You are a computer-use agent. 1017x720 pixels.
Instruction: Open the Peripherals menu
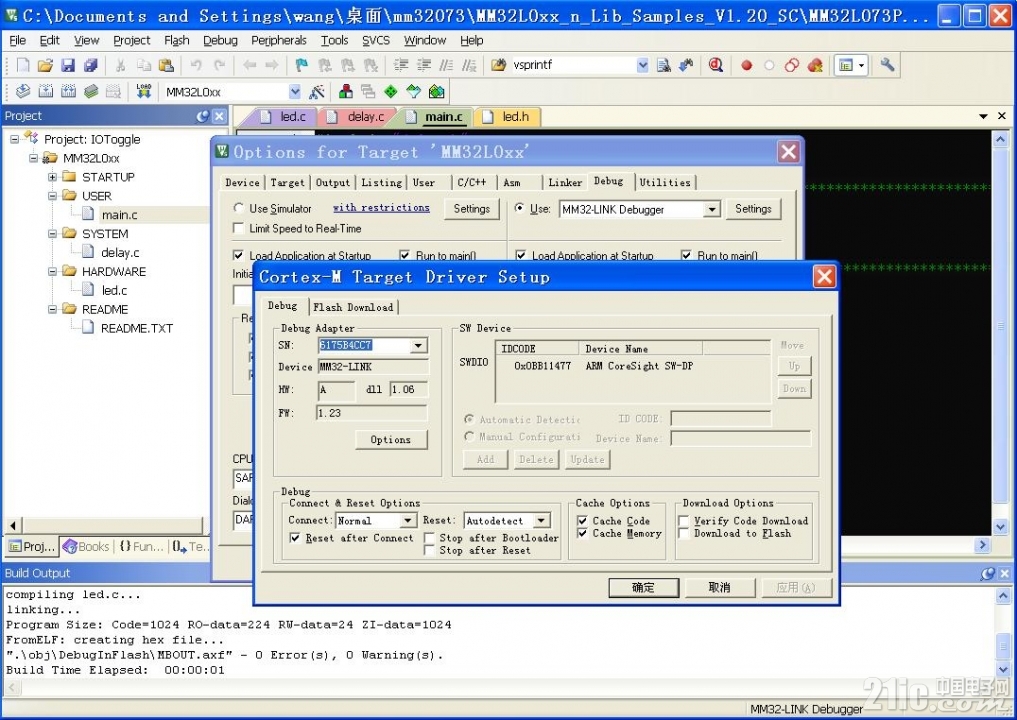pyautogui.click(x=279, y=40)
